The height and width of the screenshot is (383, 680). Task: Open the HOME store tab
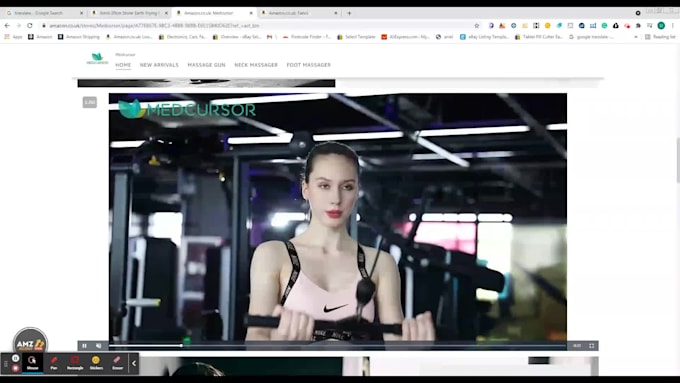pos(123,65)
